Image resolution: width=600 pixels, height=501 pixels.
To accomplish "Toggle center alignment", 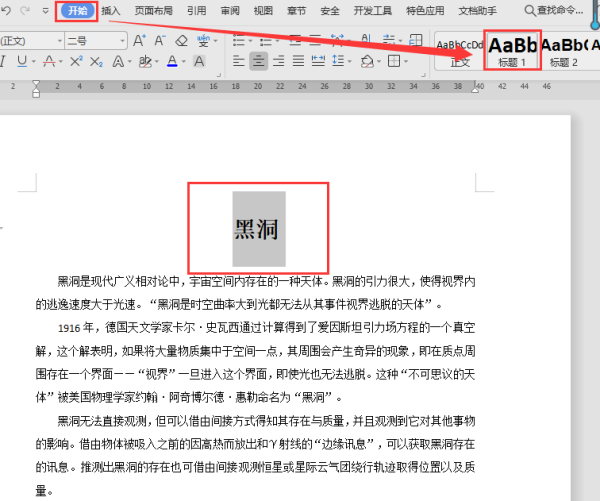I will click(x=259, y=62).
